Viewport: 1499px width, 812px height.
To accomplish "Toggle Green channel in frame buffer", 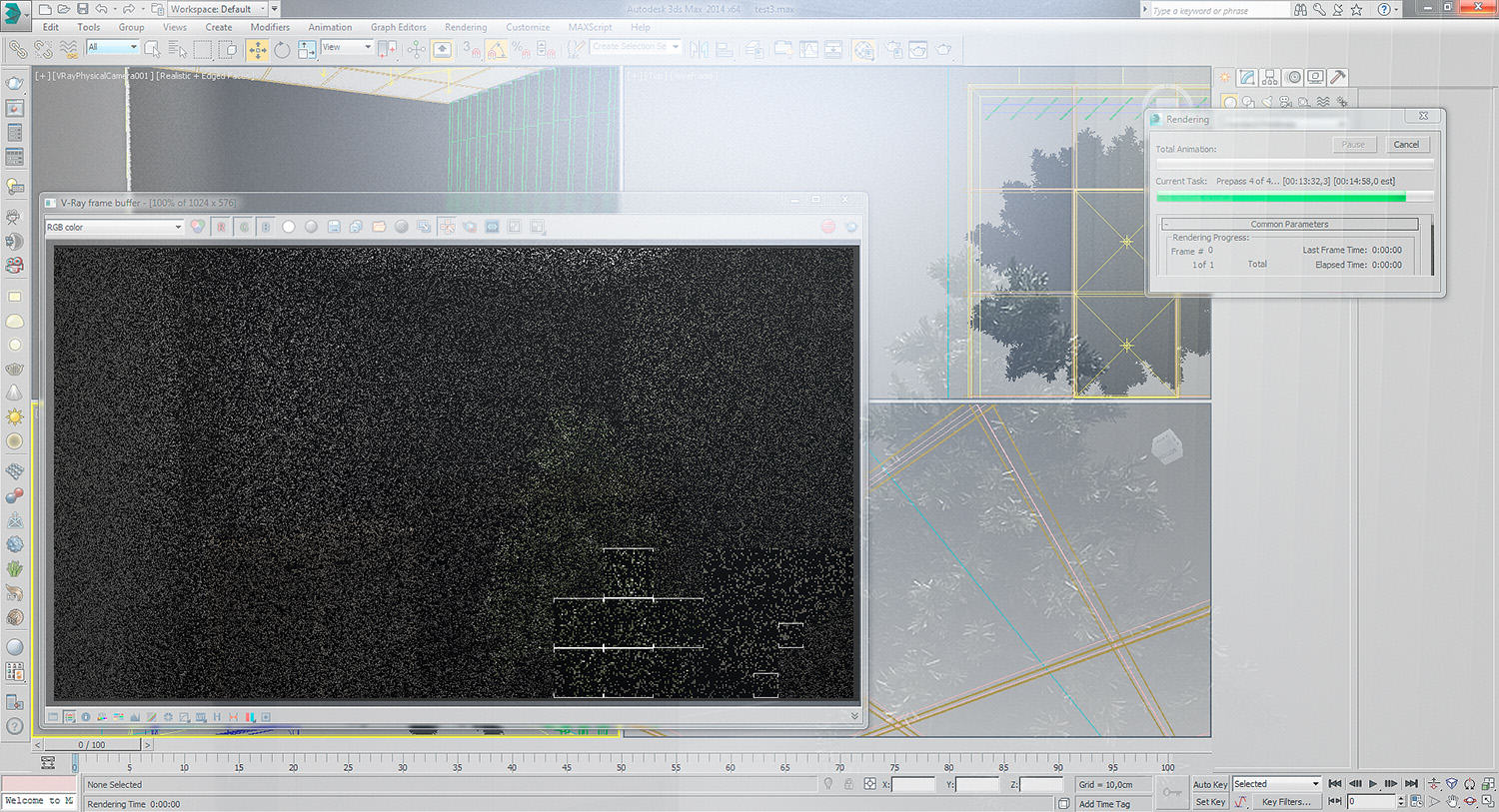I will (244, 227).
